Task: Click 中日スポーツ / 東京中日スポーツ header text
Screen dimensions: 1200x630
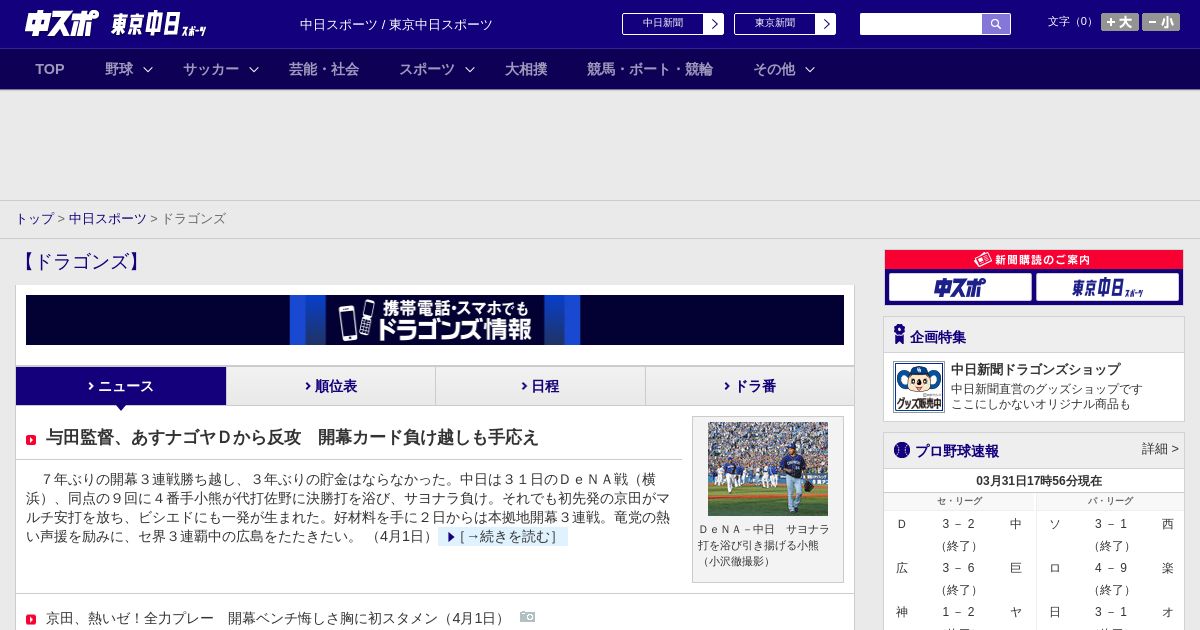Action: coord(396,25)
